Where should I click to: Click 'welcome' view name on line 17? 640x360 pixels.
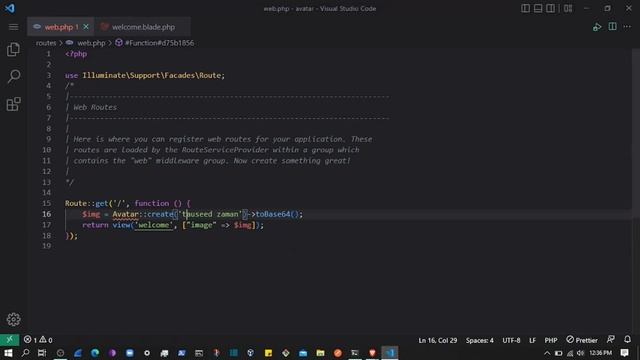[153, 225]
